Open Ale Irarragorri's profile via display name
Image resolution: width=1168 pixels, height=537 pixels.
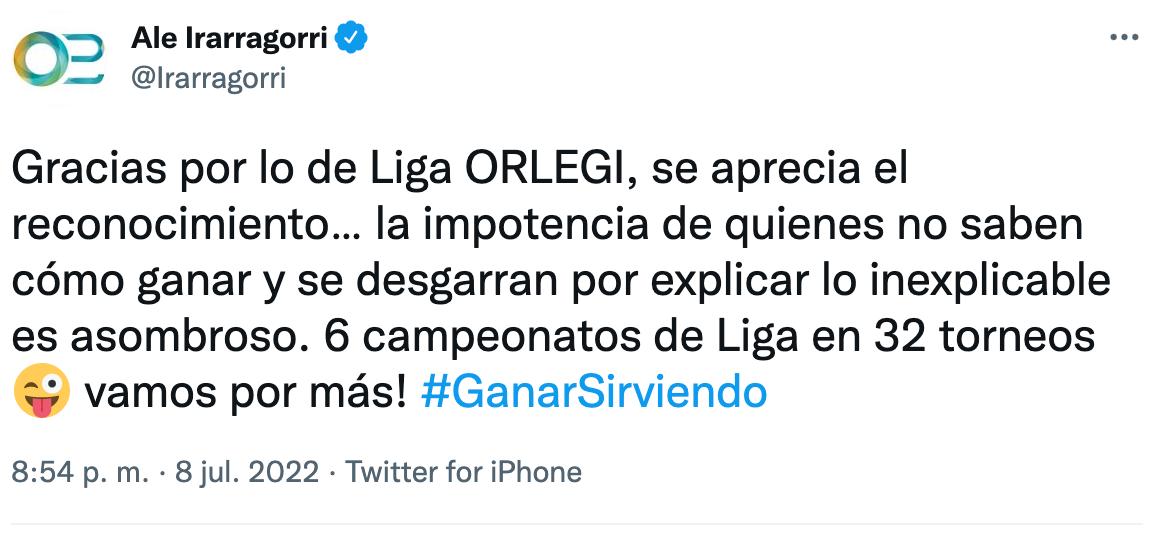(x=230, y=38)
